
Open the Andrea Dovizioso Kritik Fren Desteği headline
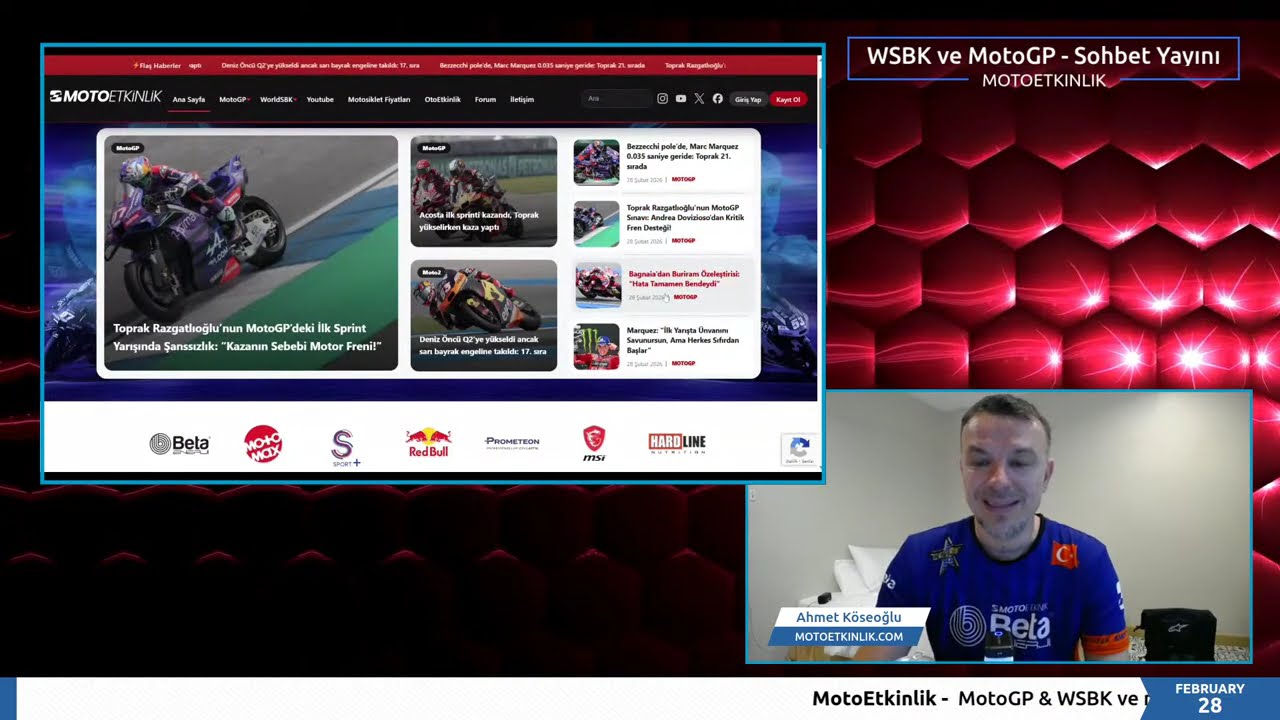tap(685, 218)
